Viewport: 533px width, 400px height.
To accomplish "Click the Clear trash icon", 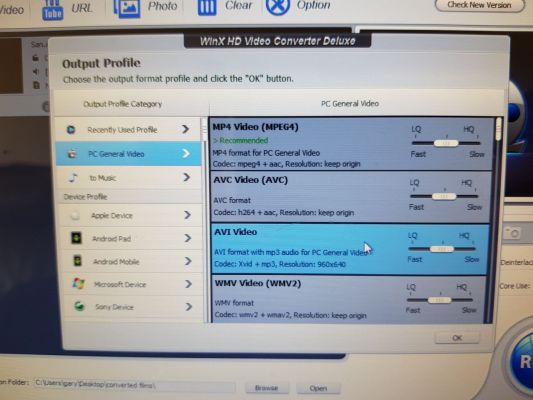I will point(207,7).
